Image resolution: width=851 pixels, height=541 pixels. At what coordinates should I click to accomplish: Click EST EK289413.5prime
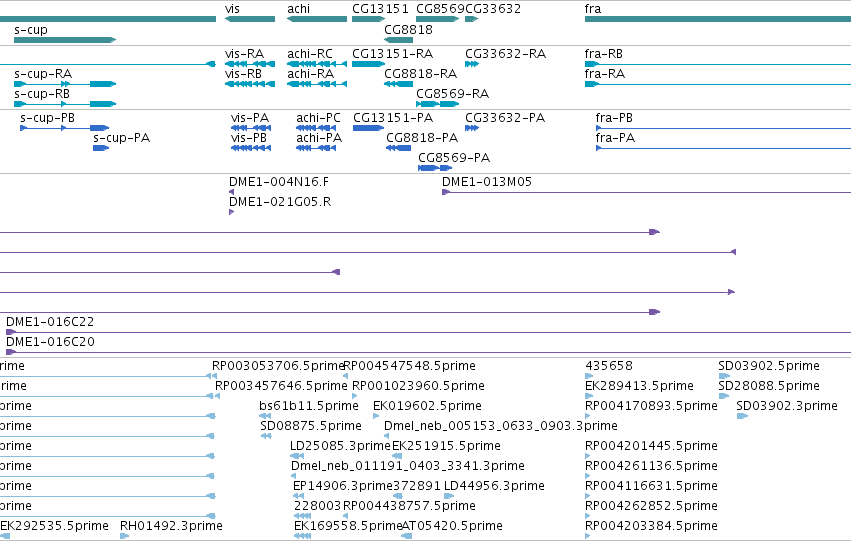point(639,386)
